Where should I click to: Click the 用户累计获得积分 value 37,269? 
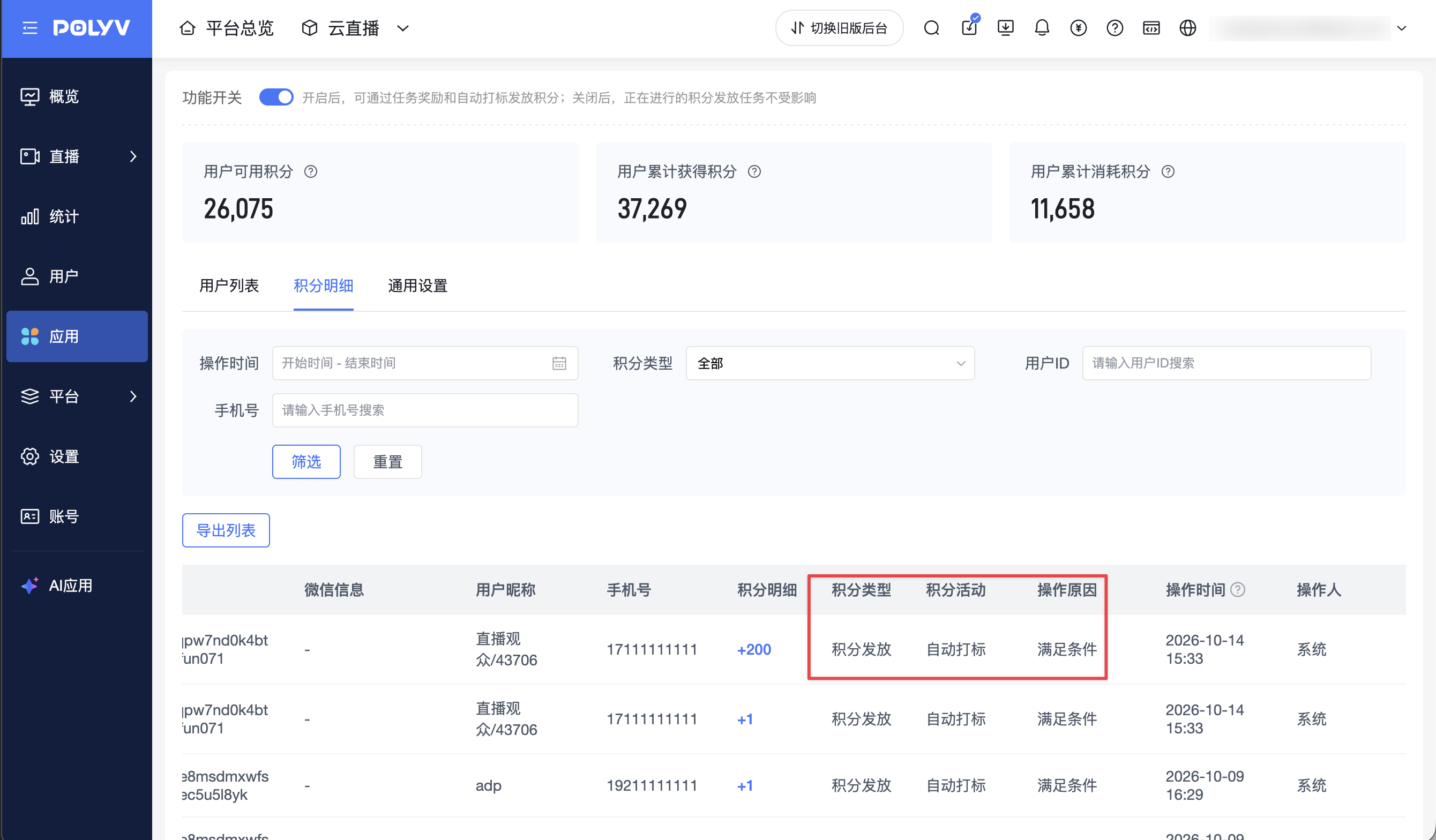(652, 208)
